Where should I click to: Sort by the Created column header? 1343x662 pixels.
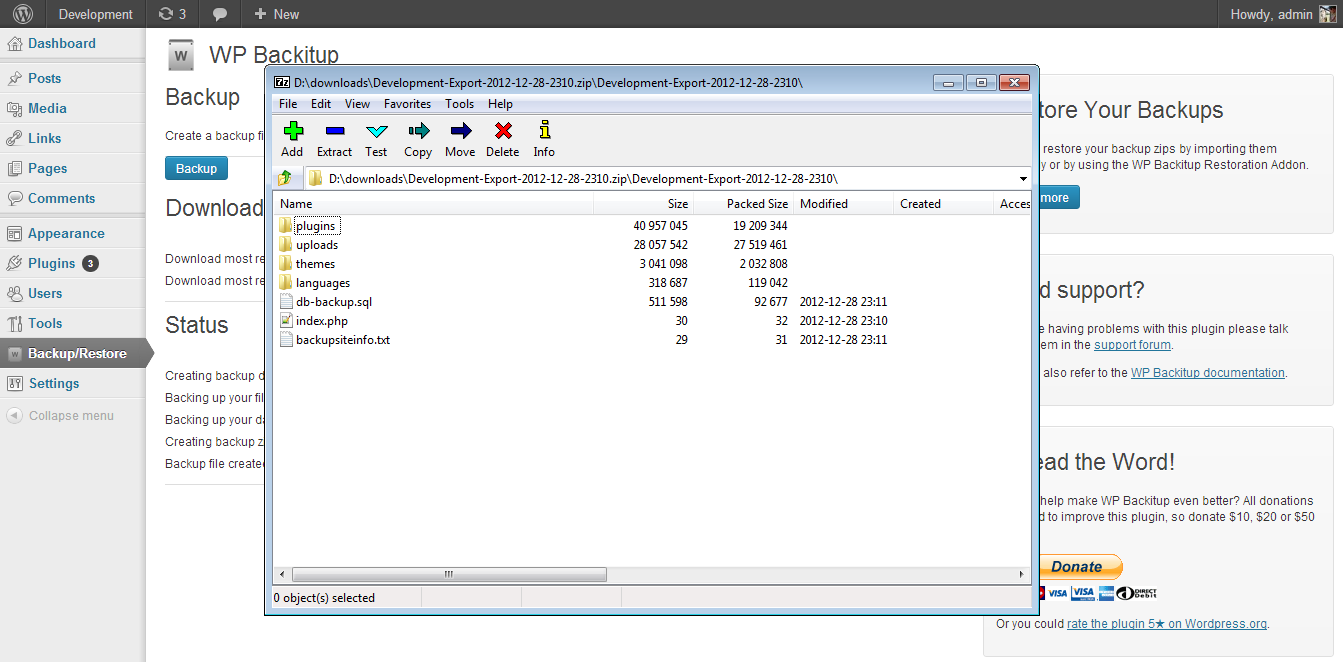click(x=943, y=204)
